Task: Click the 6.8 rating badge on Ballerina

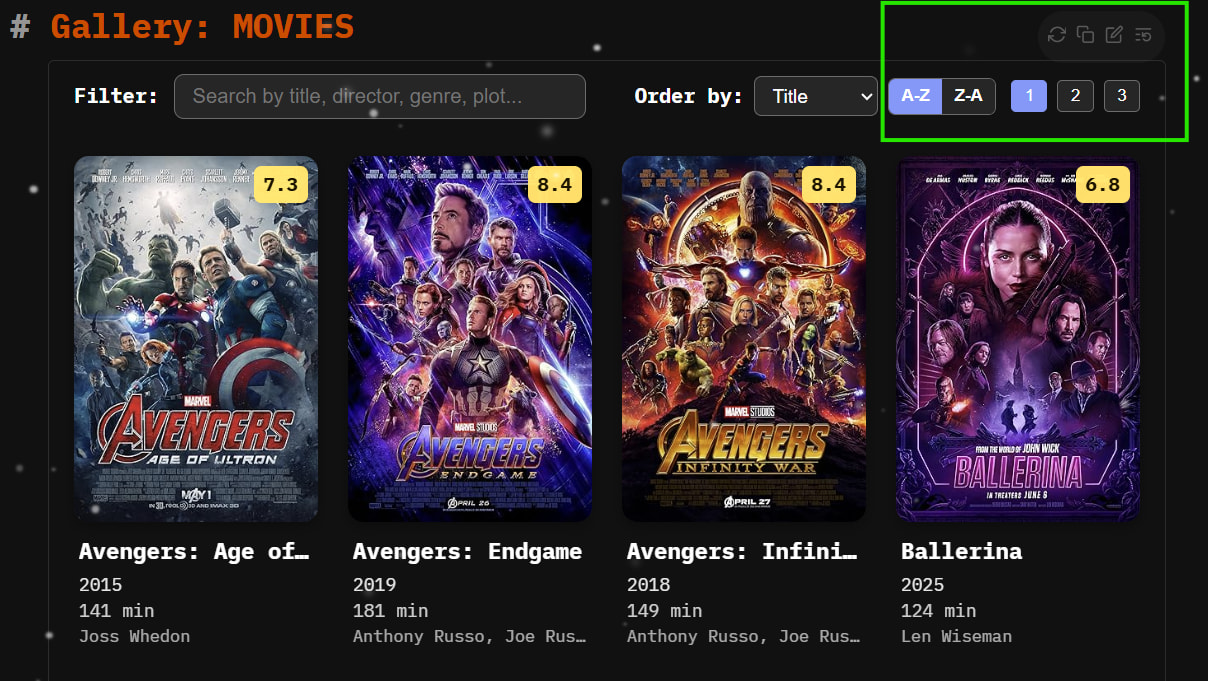Action: (1102, 185)
